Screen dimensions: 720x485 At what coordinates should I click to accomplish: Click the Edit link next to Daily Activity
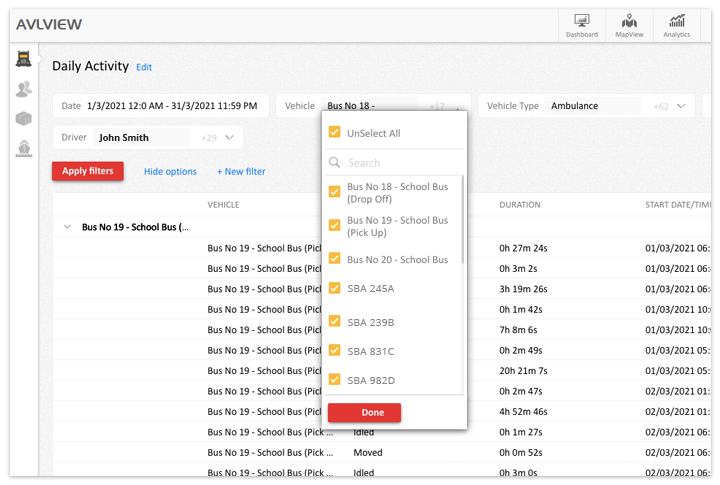(x=144, y=67)
